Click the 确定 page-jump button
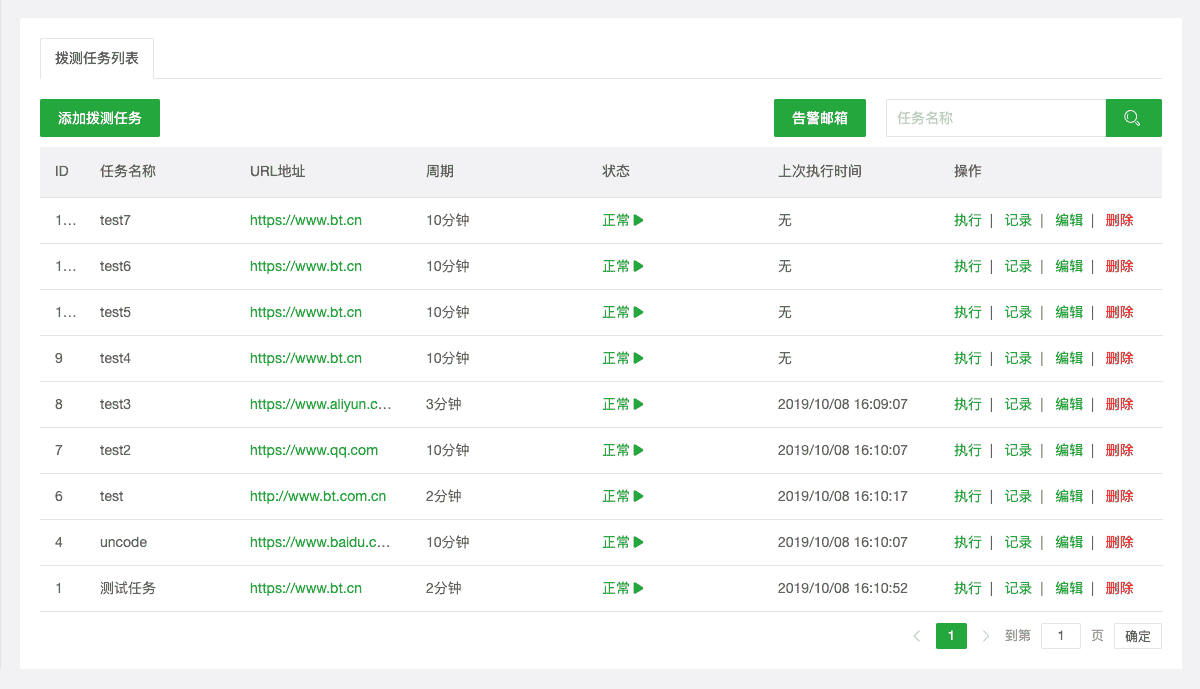The height and width of the screenshot is (689, 1200). click(x=1137, y=635)
